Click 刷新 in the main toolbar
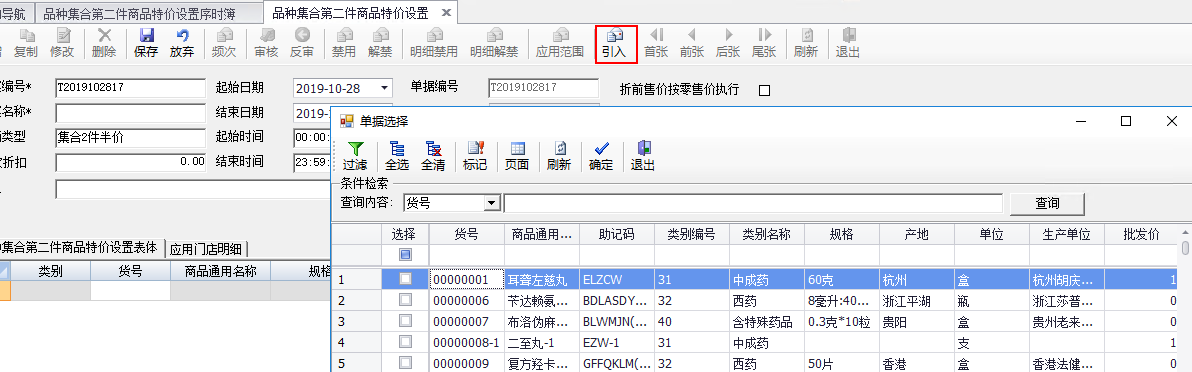 [x=807, y=43]
